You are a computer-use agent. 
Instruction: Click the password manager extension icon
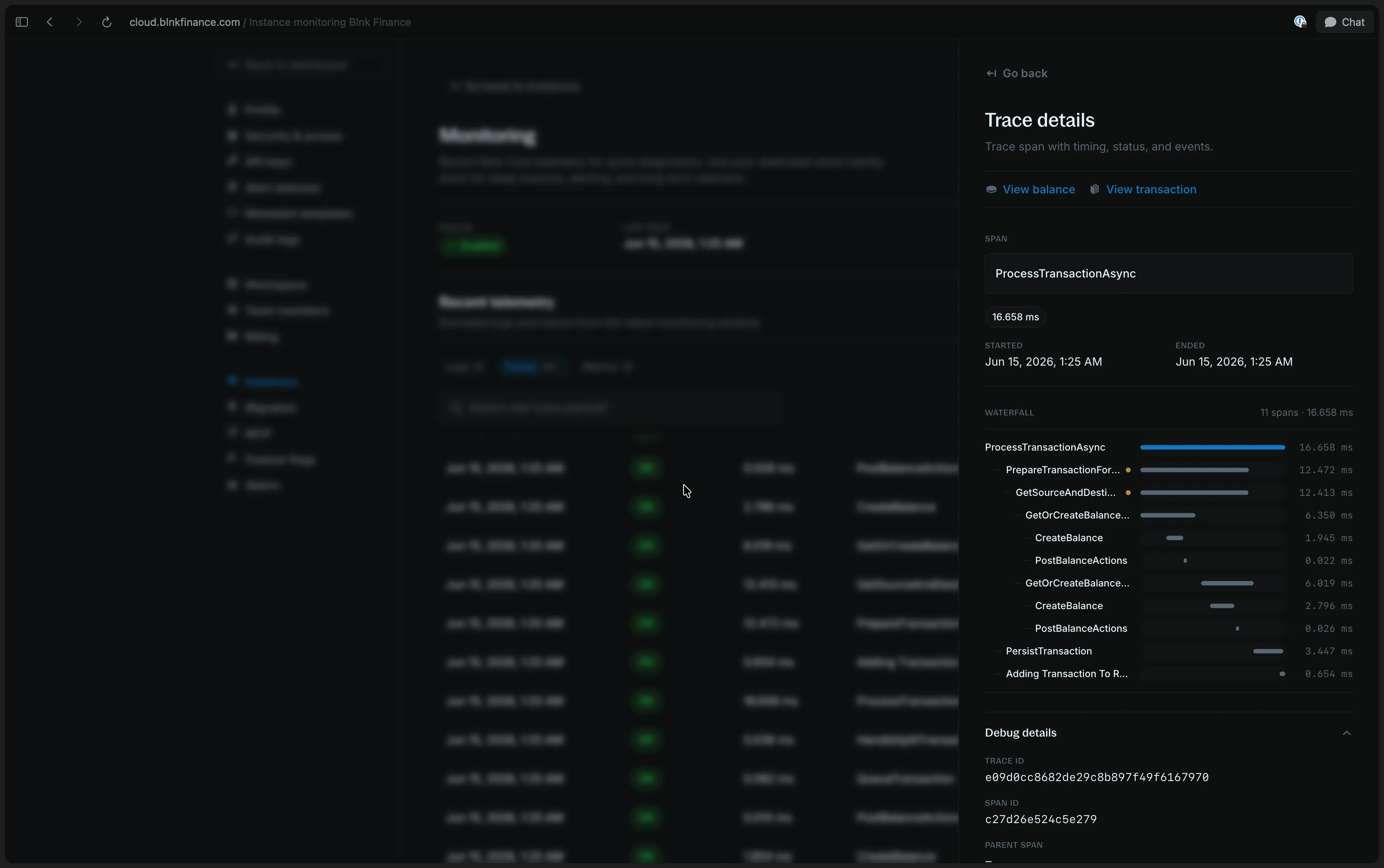click(x=1300, y=22)
